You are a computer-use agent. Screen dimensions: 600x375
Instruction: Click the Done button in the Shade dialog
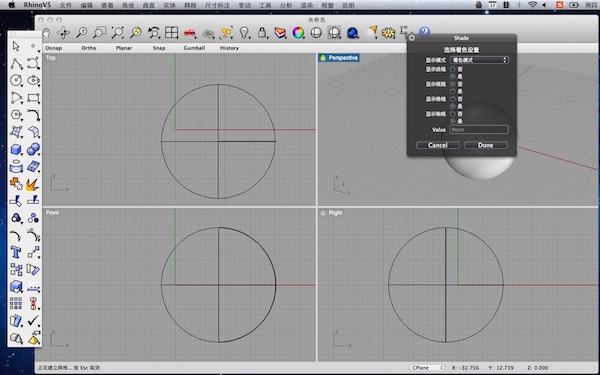coord(486,145)
